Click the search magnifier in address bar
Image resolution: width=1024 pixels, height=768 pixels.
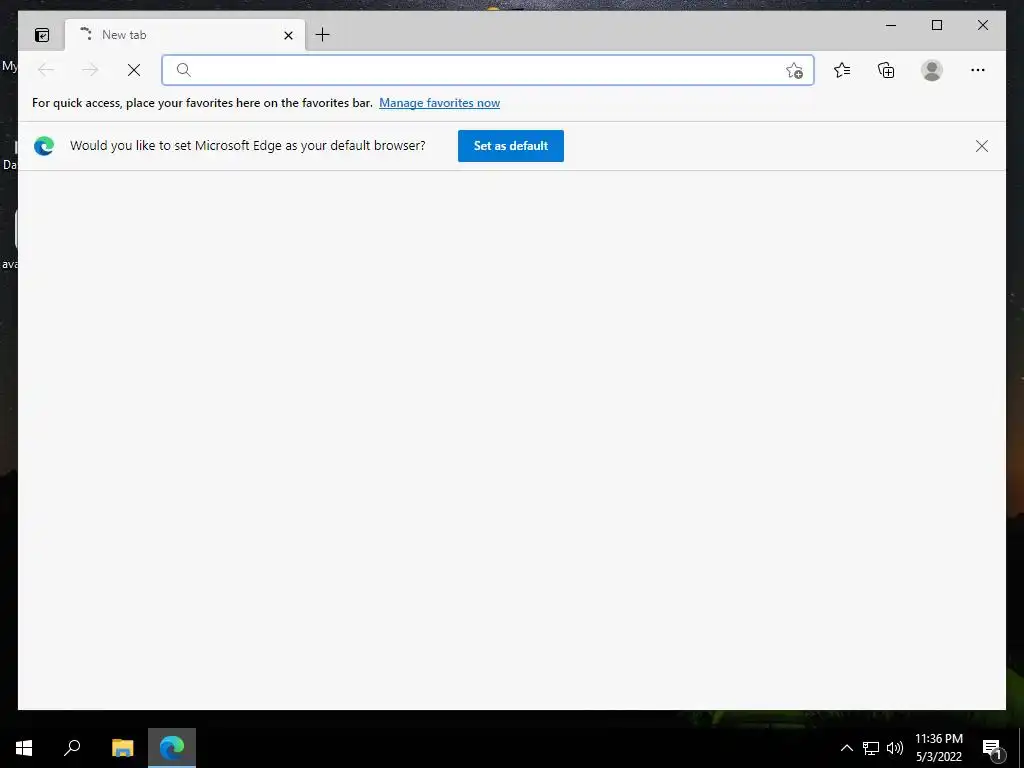(x=184, y=70)
